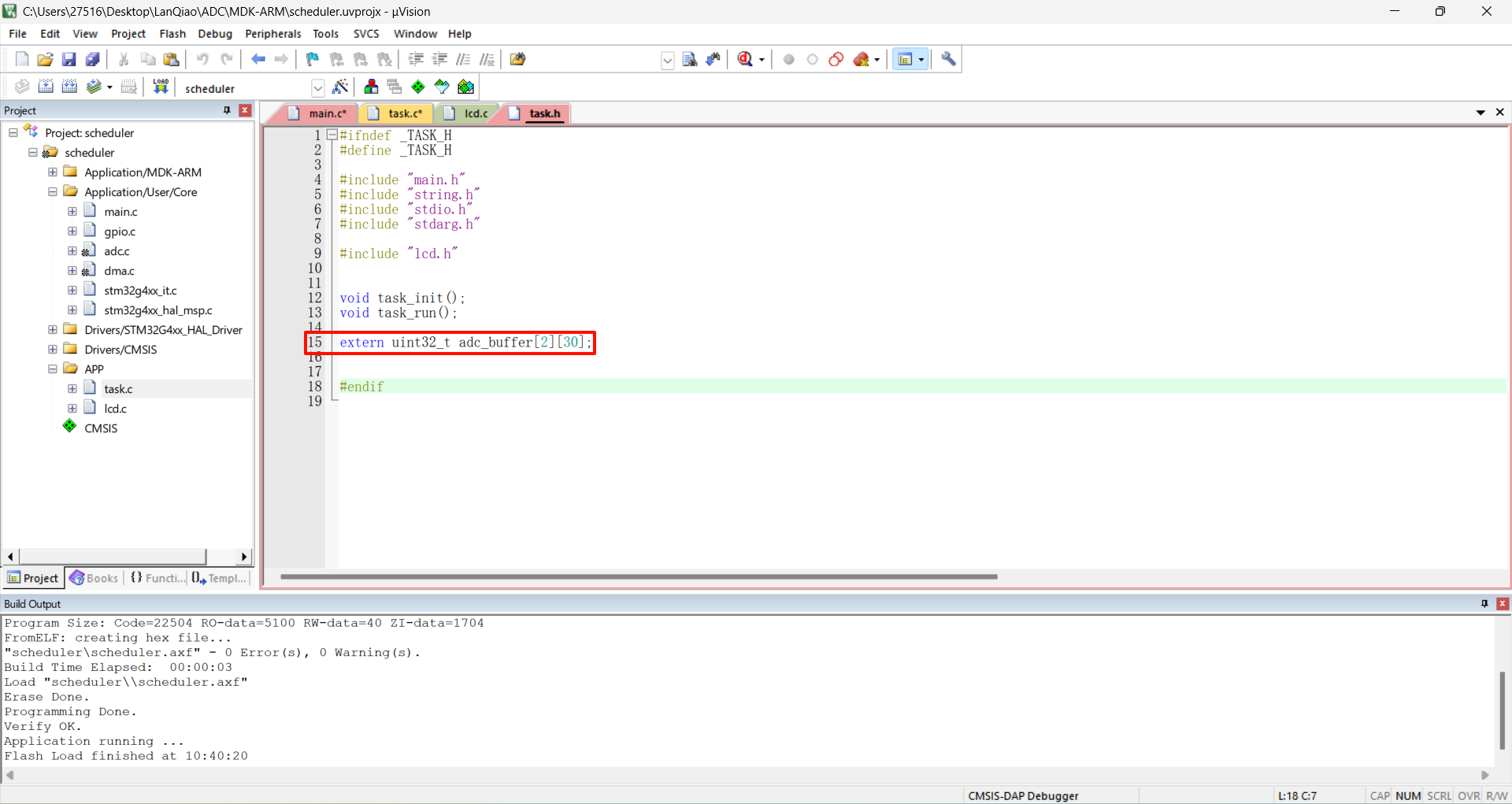
Task: Expand the Drivers/CMSIS folder
Action: (53, 349)
